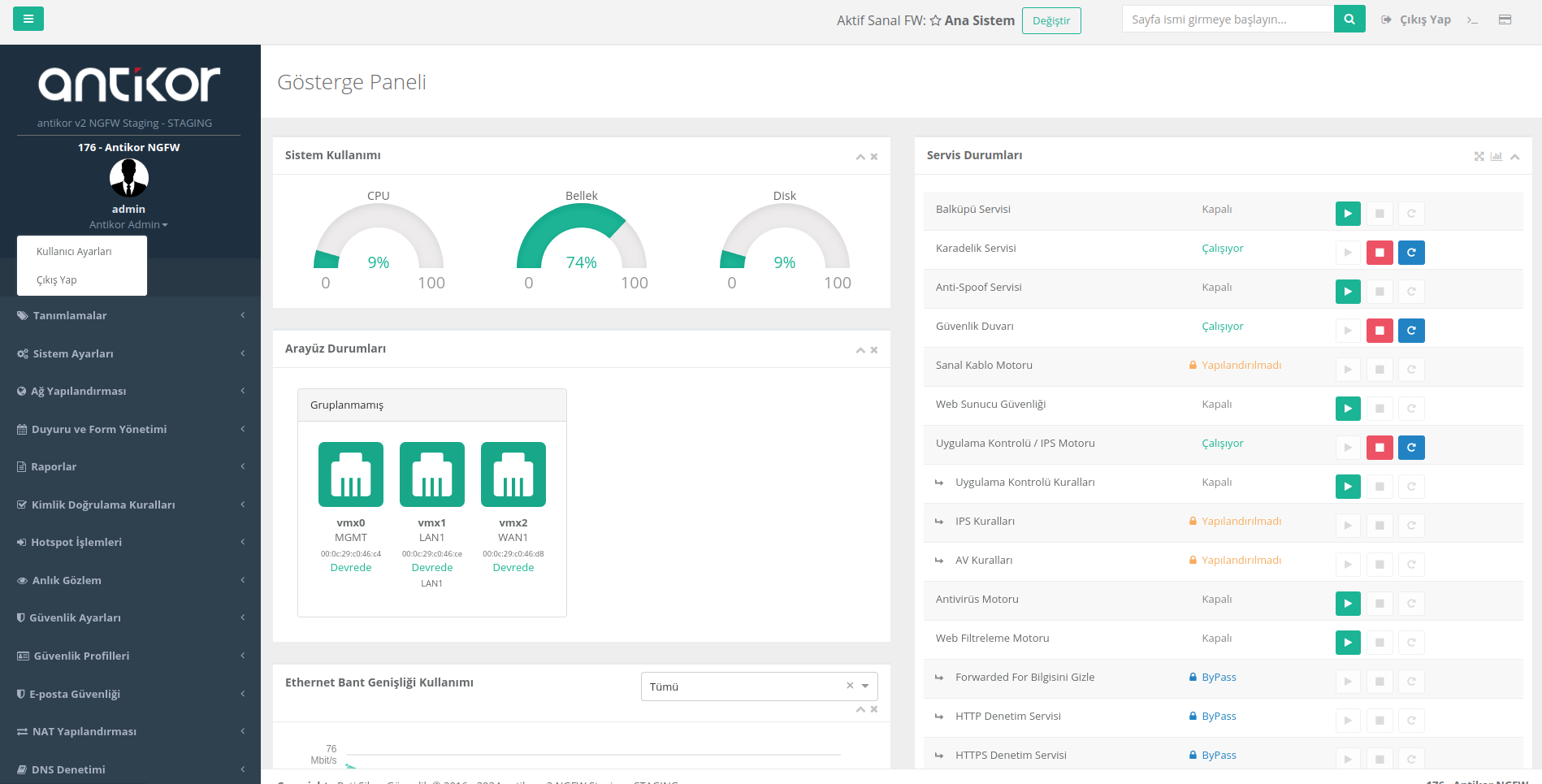Click the CPU usage gauge
This screenshot has width=1542, height=784.
tap(379, 236)
